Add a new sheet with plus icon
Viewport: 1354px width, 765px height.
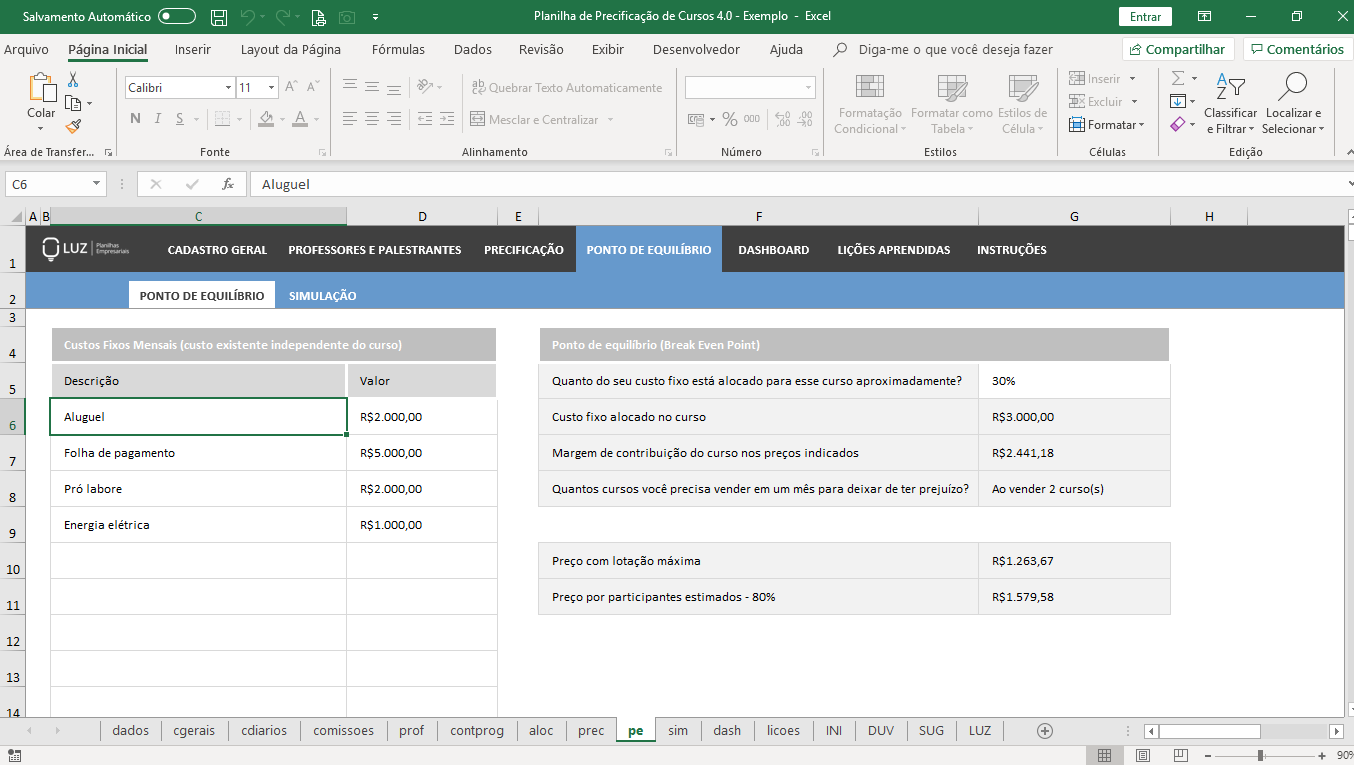click(x=1045, y=731)
